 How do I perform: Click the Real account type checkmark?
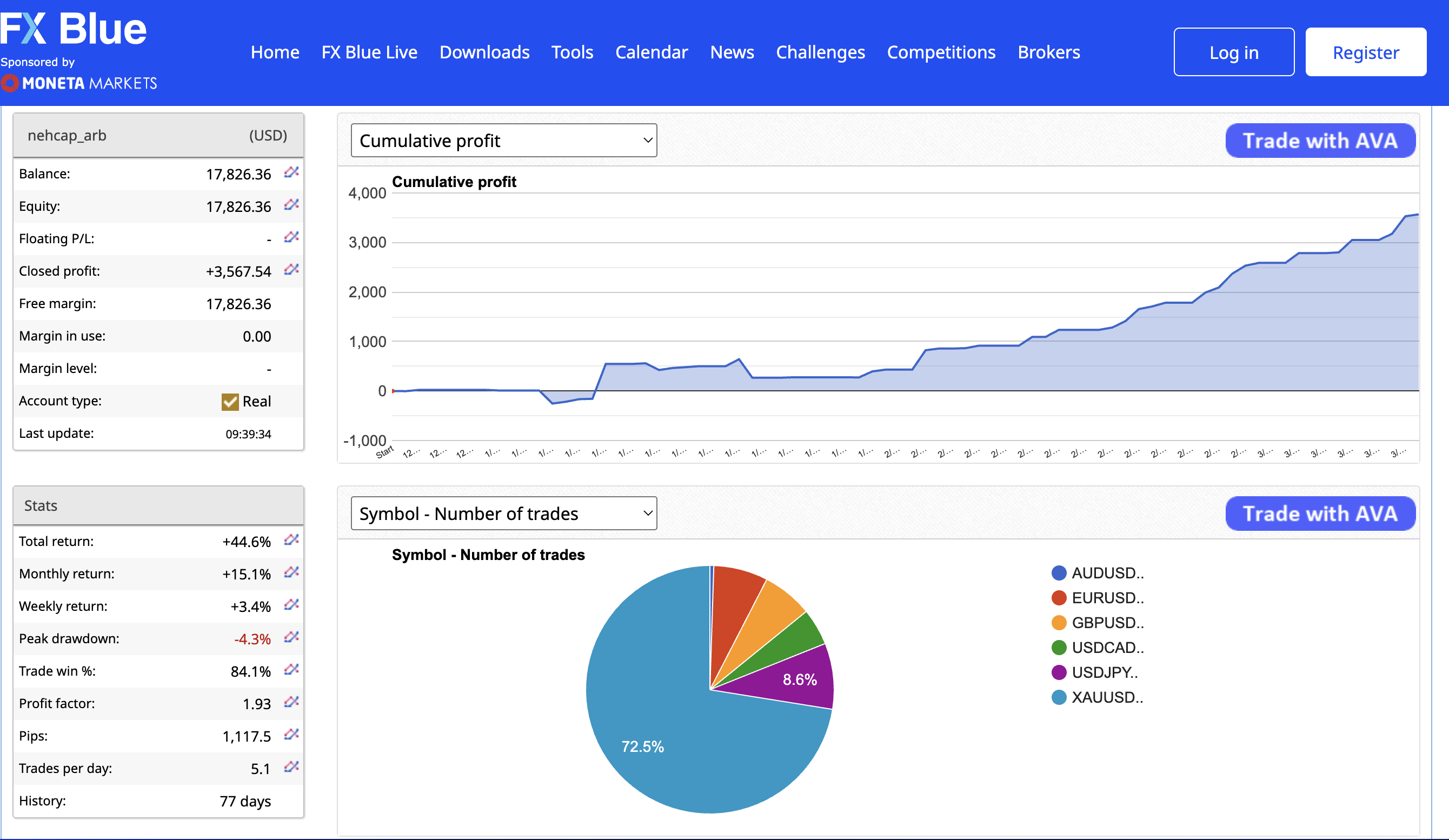[x=230, y=401]
